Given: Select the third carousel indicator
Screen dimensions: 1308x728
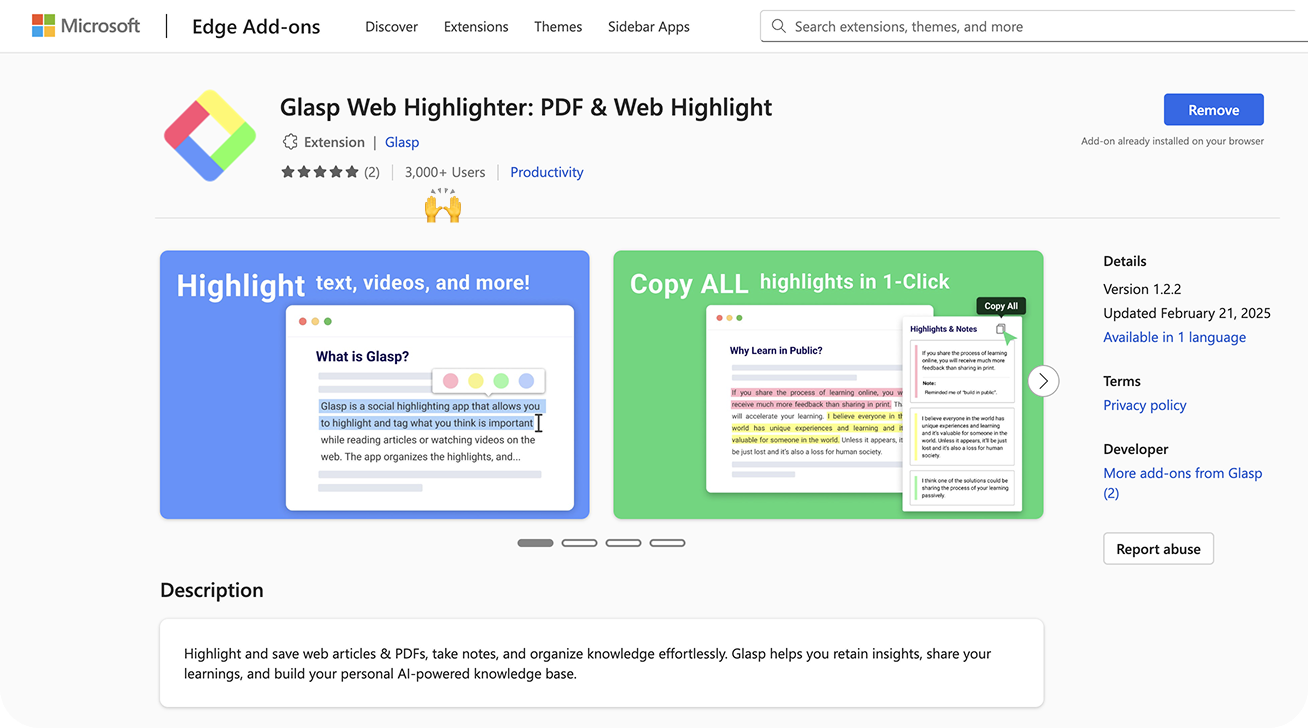Looking at the screenshot, I should click(623, 543).
